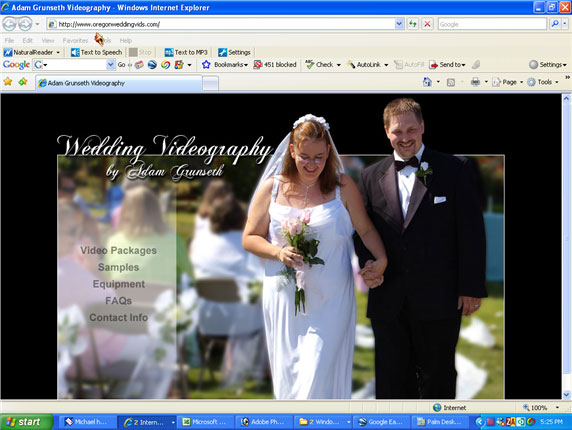Open the Equipment page link
This screenshot has width=572, height=430.
coord(119,284)
